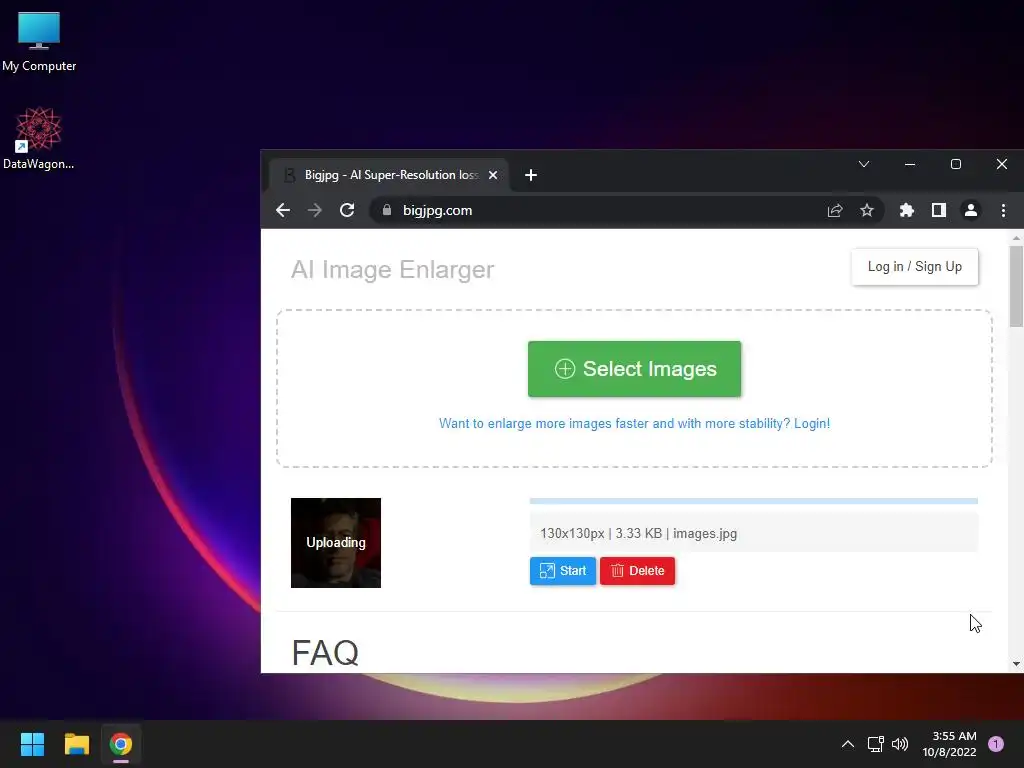Click the AI Image Enlarger heading
Image resolution: width=1024 pixels, height=768 pixels.
tap(392, 269)
